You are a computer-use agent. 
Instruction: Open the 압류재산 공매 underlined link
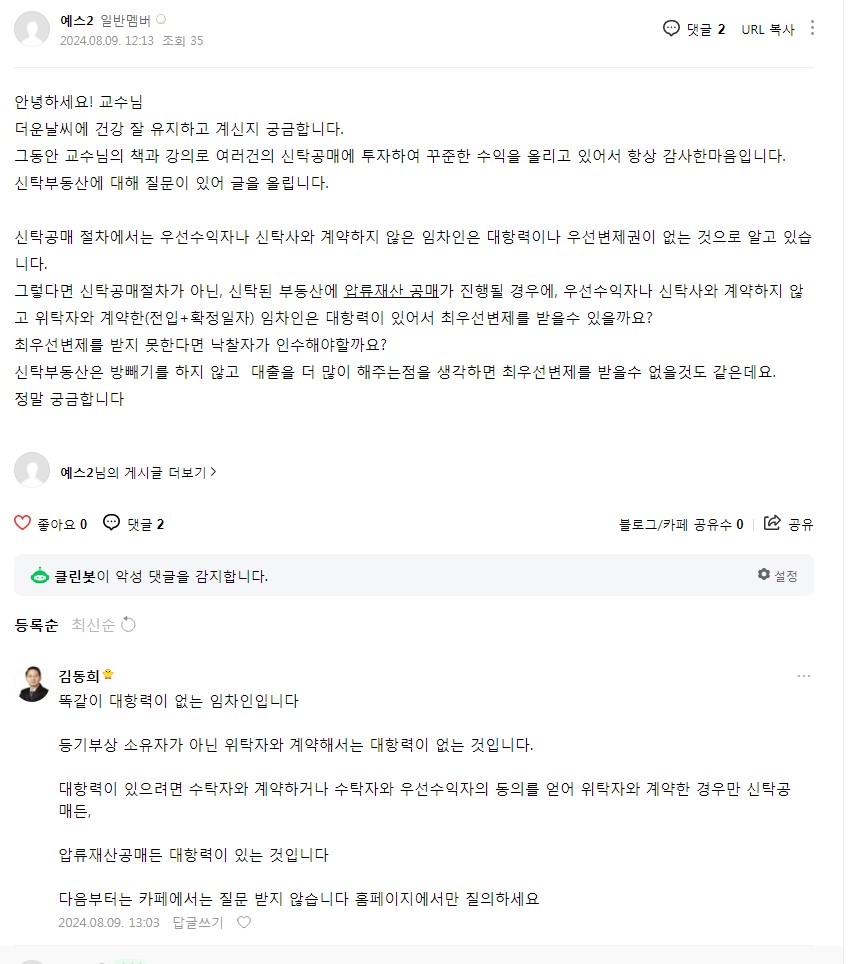(392, 291)
